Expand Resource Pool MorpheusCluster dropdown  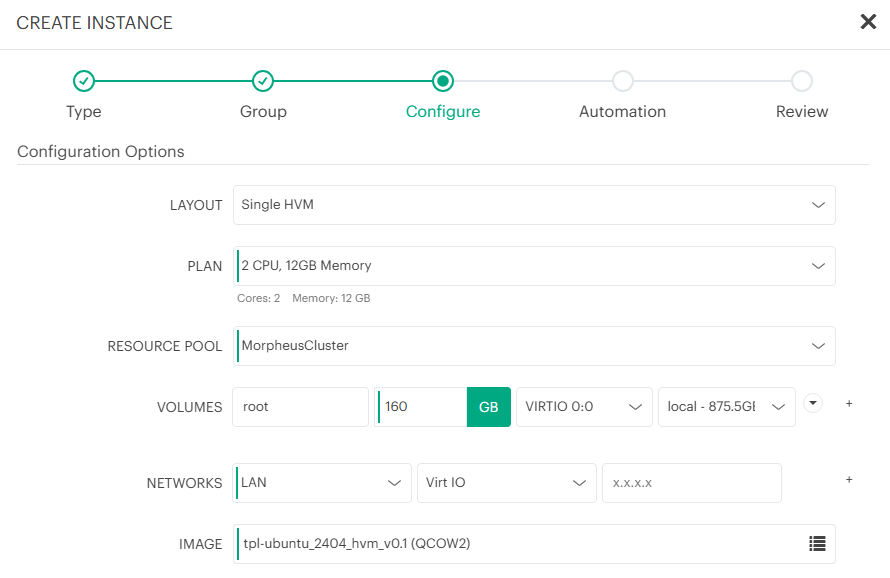coord(534,346)
